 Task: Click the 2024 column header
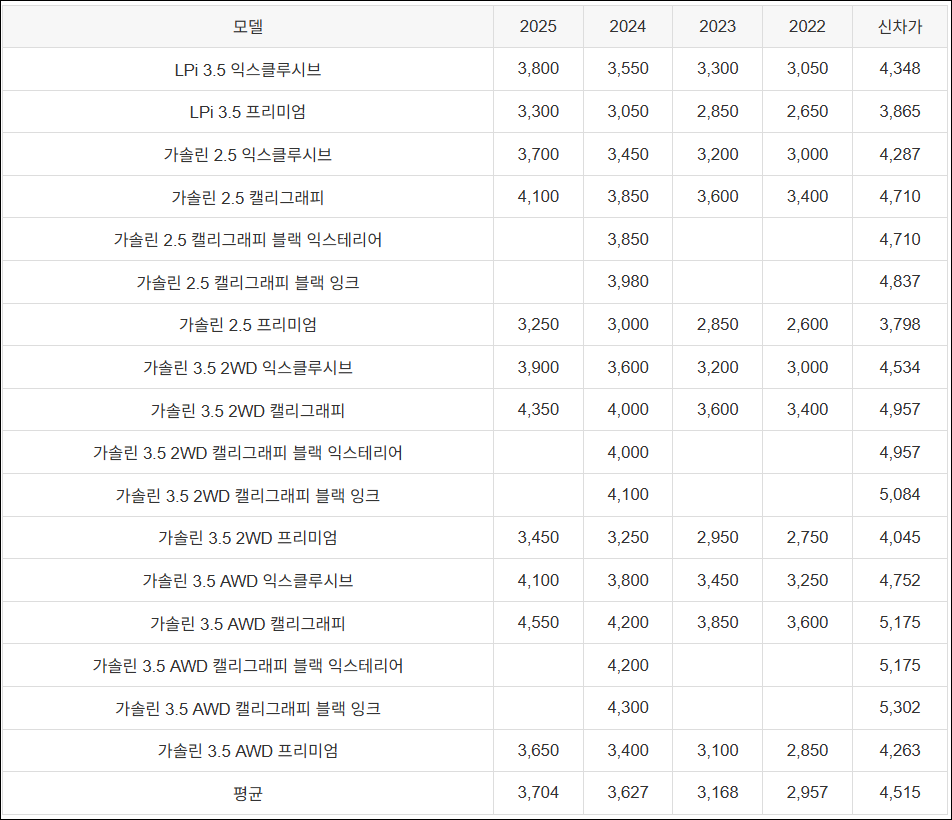point(628,26)
